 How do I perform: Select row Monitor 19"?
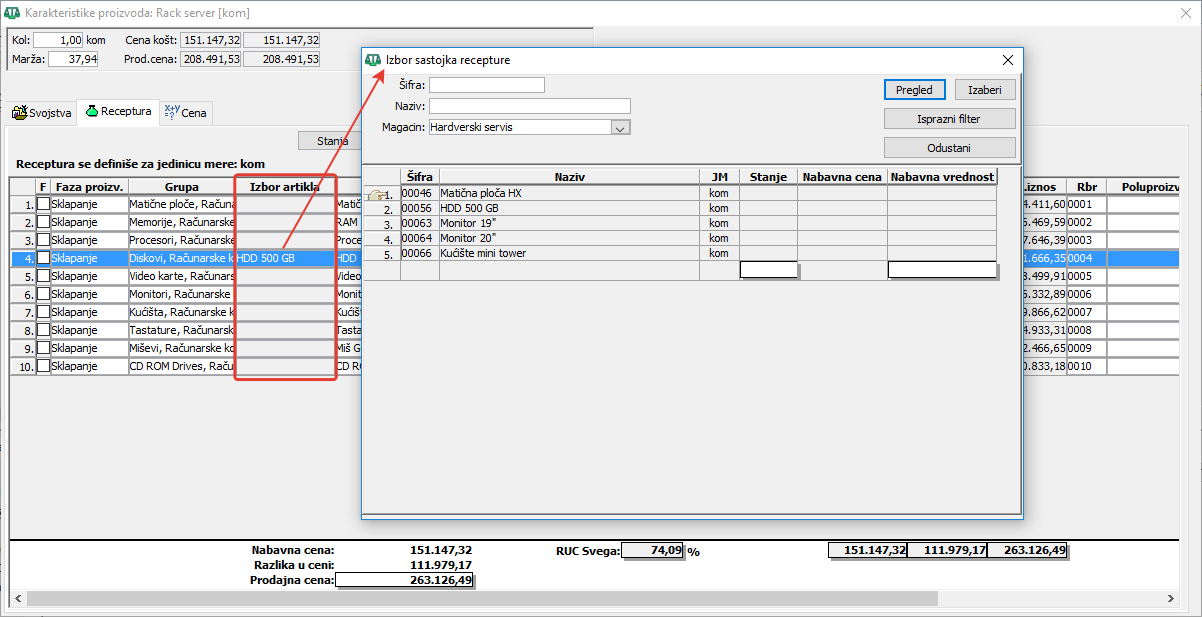(x=680, y=223)
